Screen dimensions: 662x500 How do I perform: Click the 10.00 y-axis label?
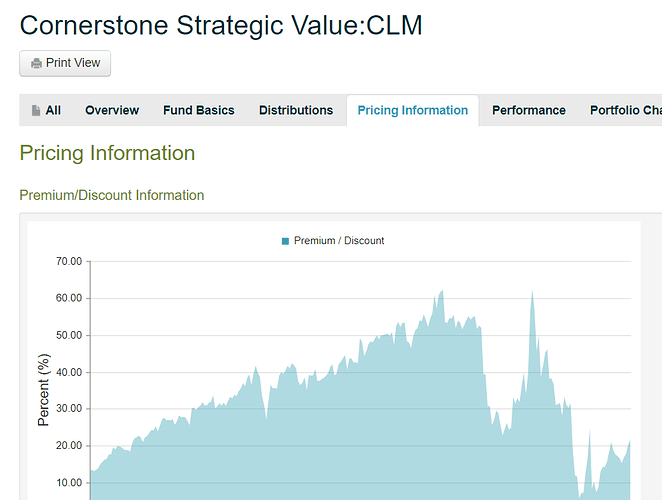[x=69, y=483]
